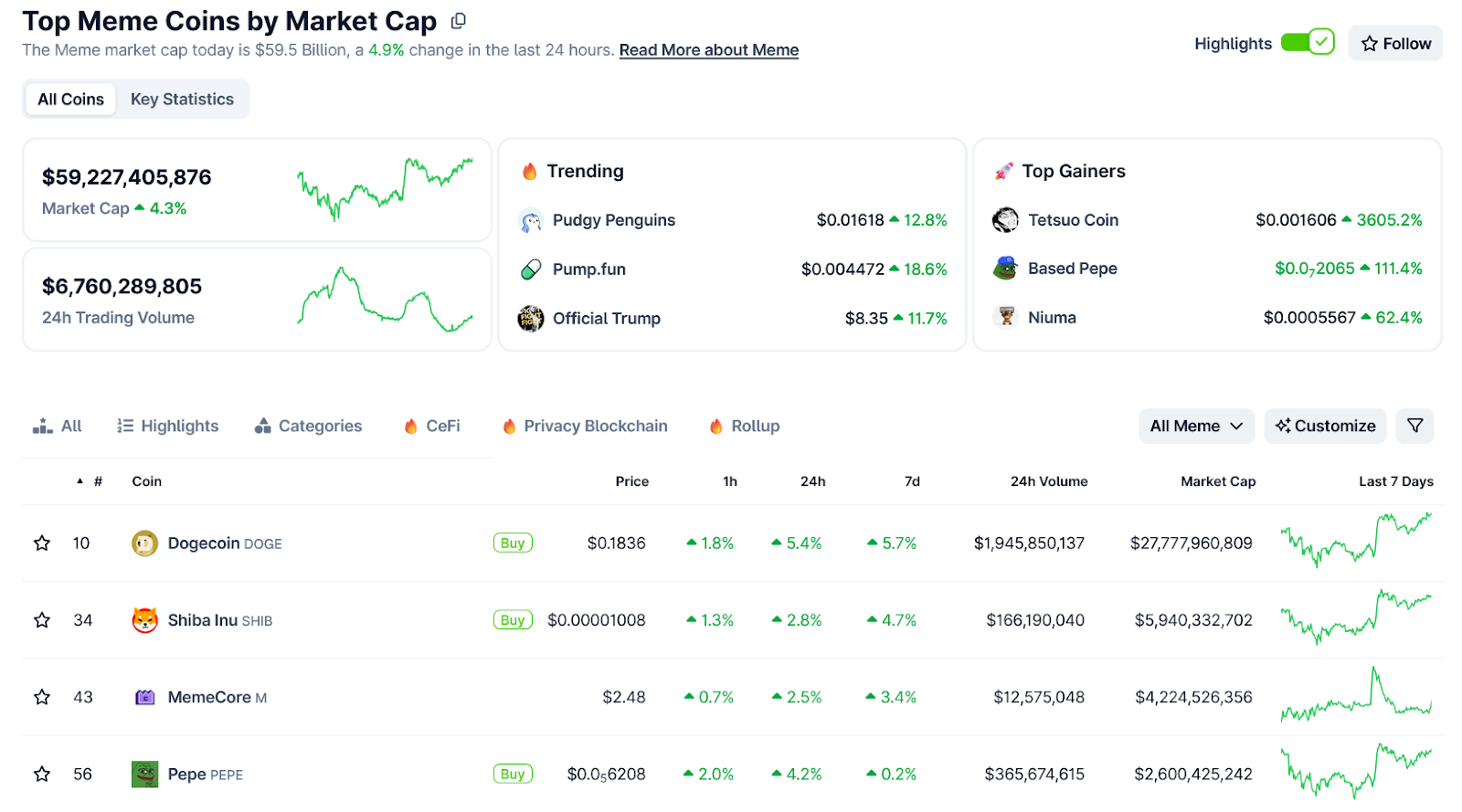Star Dogecoin as a favorite
This screenshot has width=1462, height=812.
[x=42, y=543]
